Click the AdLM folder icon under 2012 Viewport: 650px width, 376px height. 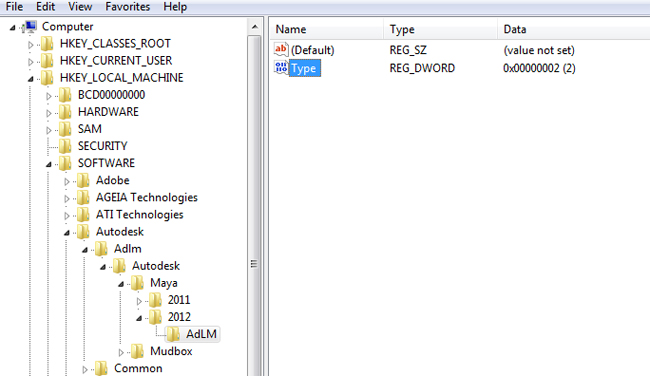173,334
